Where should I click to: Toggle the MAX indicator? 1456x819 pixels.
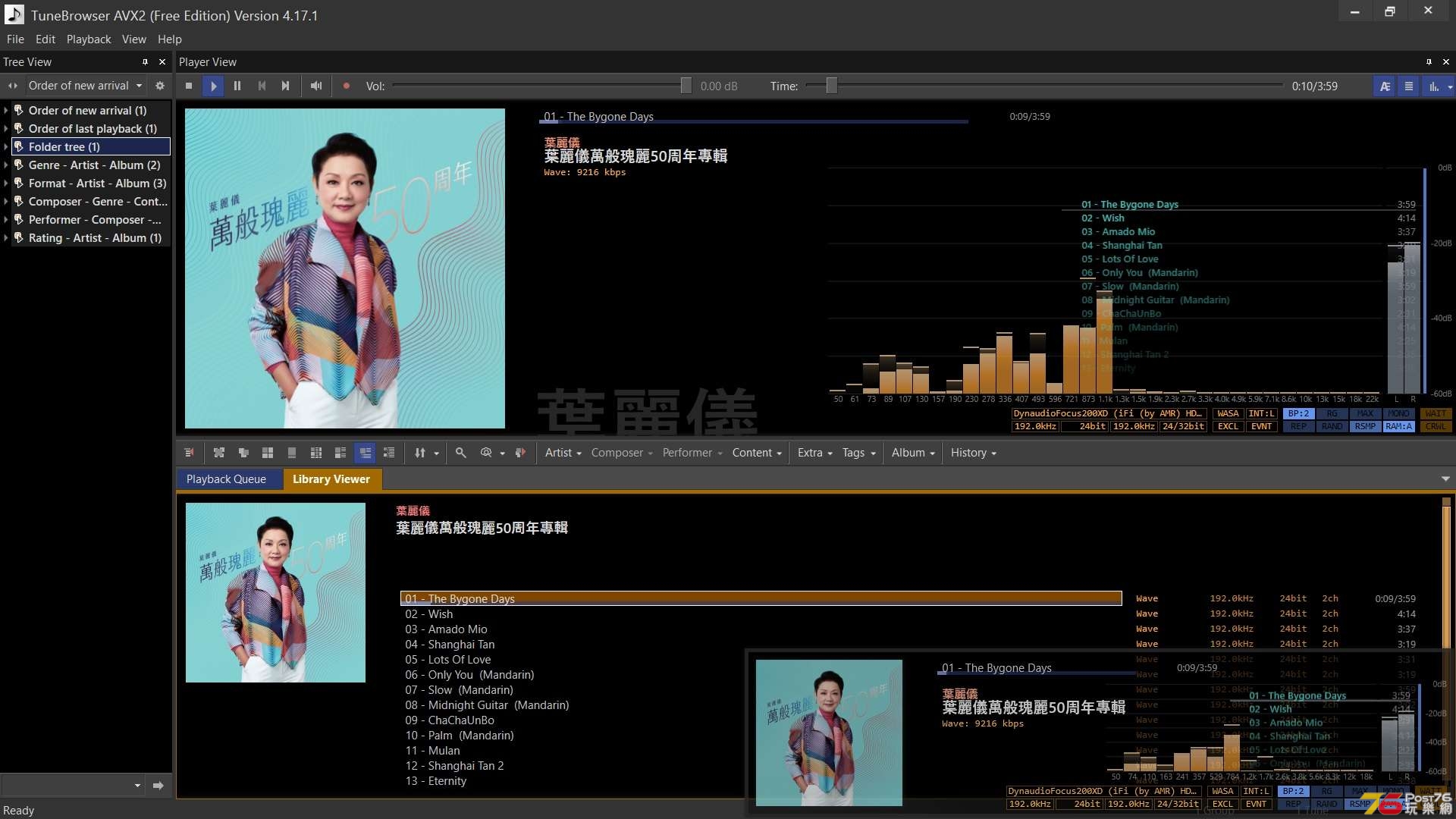(1365, 414)
